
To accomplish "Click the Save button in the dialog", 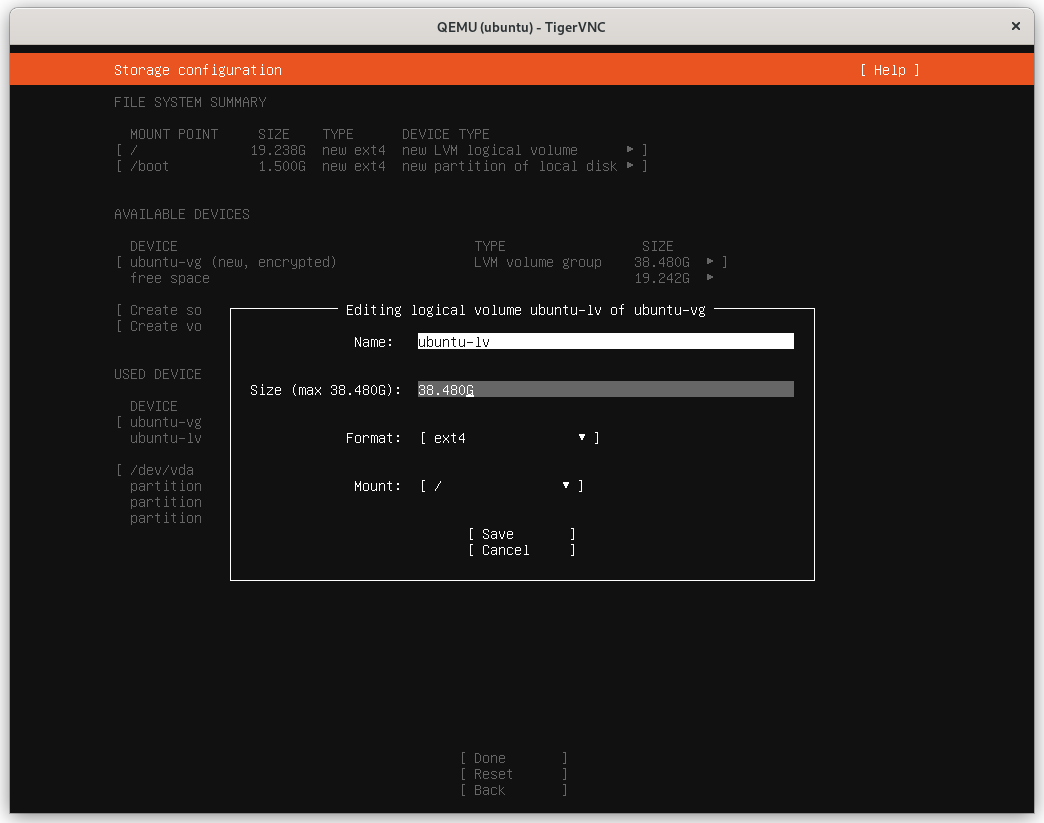I will pyautogui.click(x=497, y=534).
